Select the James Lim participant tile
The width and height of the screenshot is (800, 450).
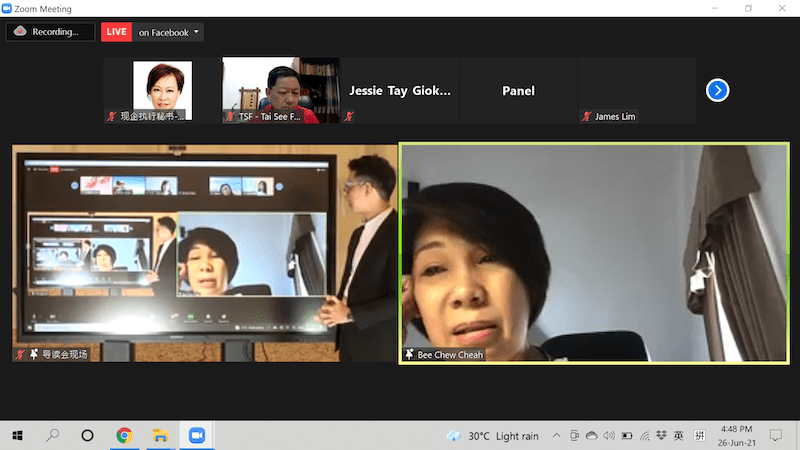coord(637,91)
